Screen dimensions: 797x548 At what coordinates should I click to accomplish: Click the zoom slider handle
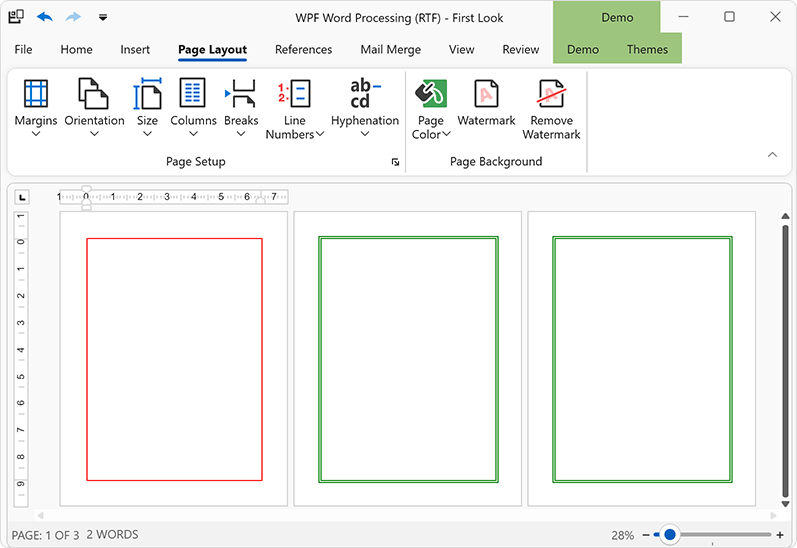tap(670, 535)
